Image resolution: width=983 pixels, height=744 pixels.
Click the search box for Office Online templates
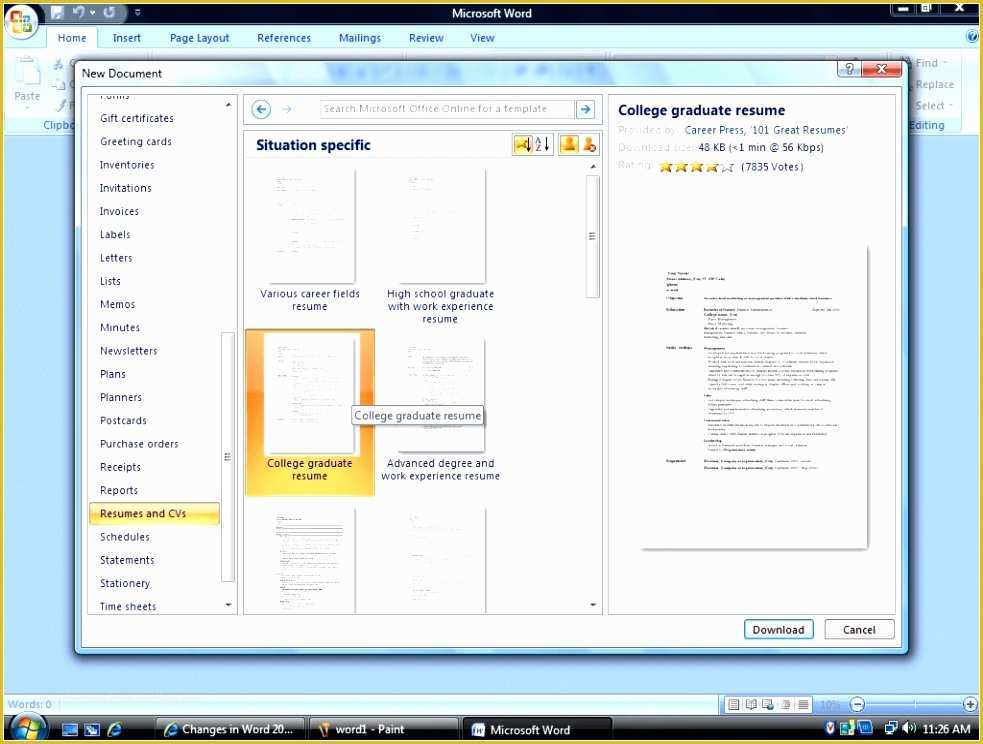(447, 108)
